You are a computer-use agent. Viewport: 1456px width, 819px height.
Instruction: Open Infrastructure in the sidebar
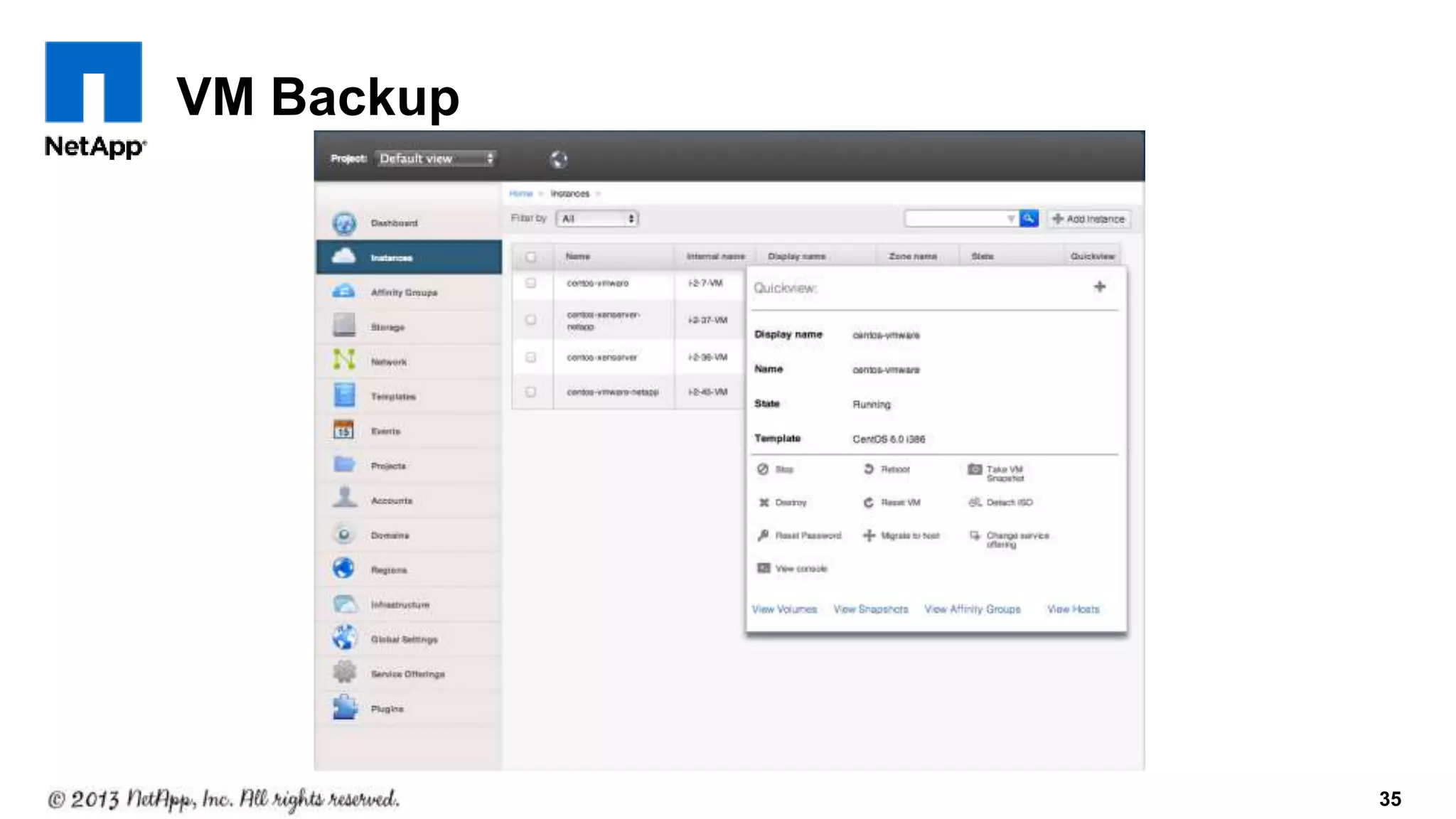(409, 604)
